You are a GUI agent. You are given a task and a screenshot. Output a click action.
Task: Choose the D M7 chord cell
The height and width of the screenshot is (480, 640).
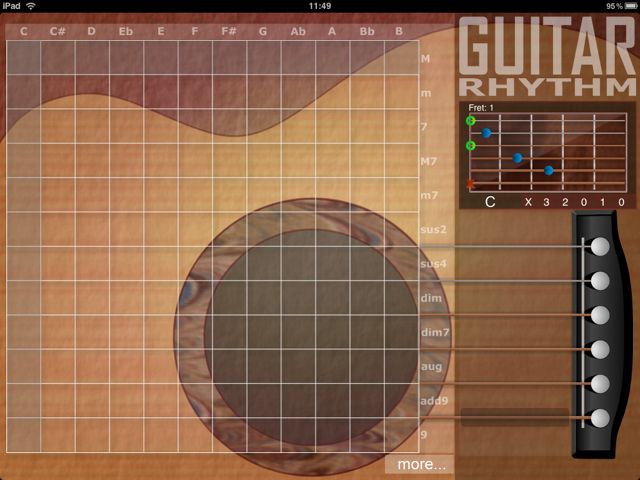click(x=92, y=160)
